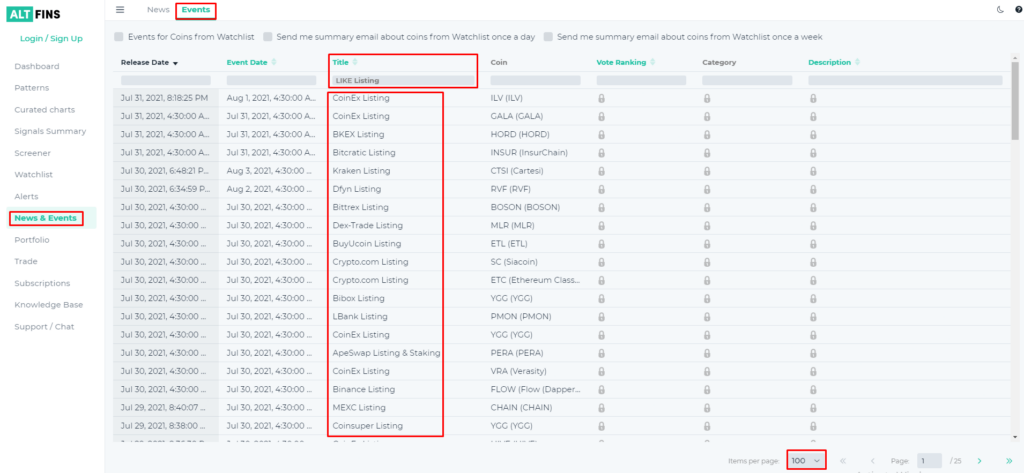1024x473 pixels.
Task: Jump to last page double arrow
Action: coord(1009,461)
